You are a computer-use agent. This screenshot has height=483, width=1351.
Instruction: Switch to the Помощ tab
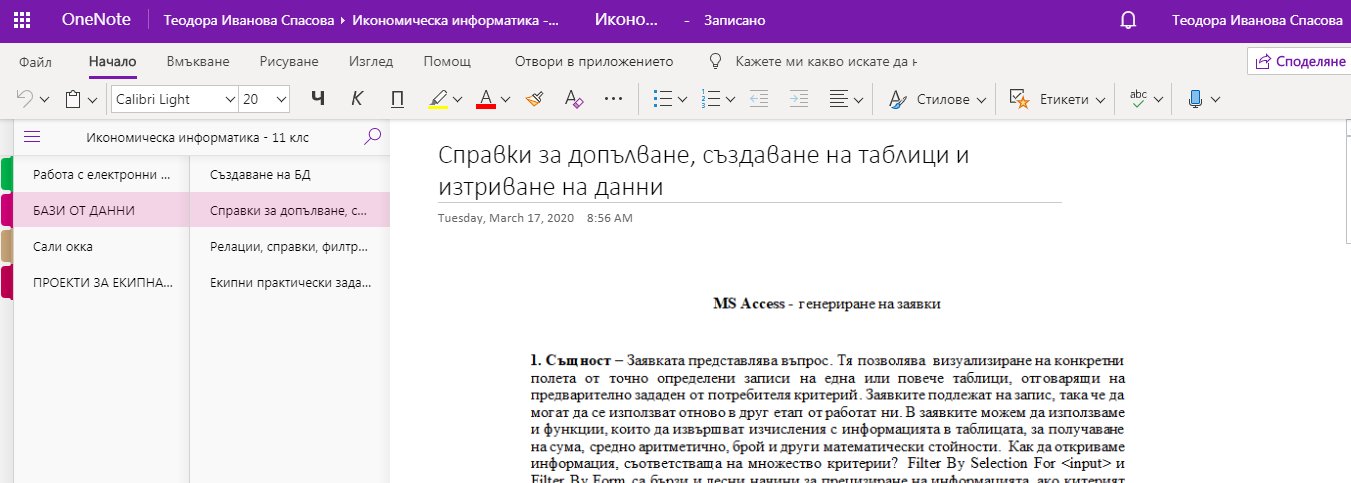(x=447, y=61)
